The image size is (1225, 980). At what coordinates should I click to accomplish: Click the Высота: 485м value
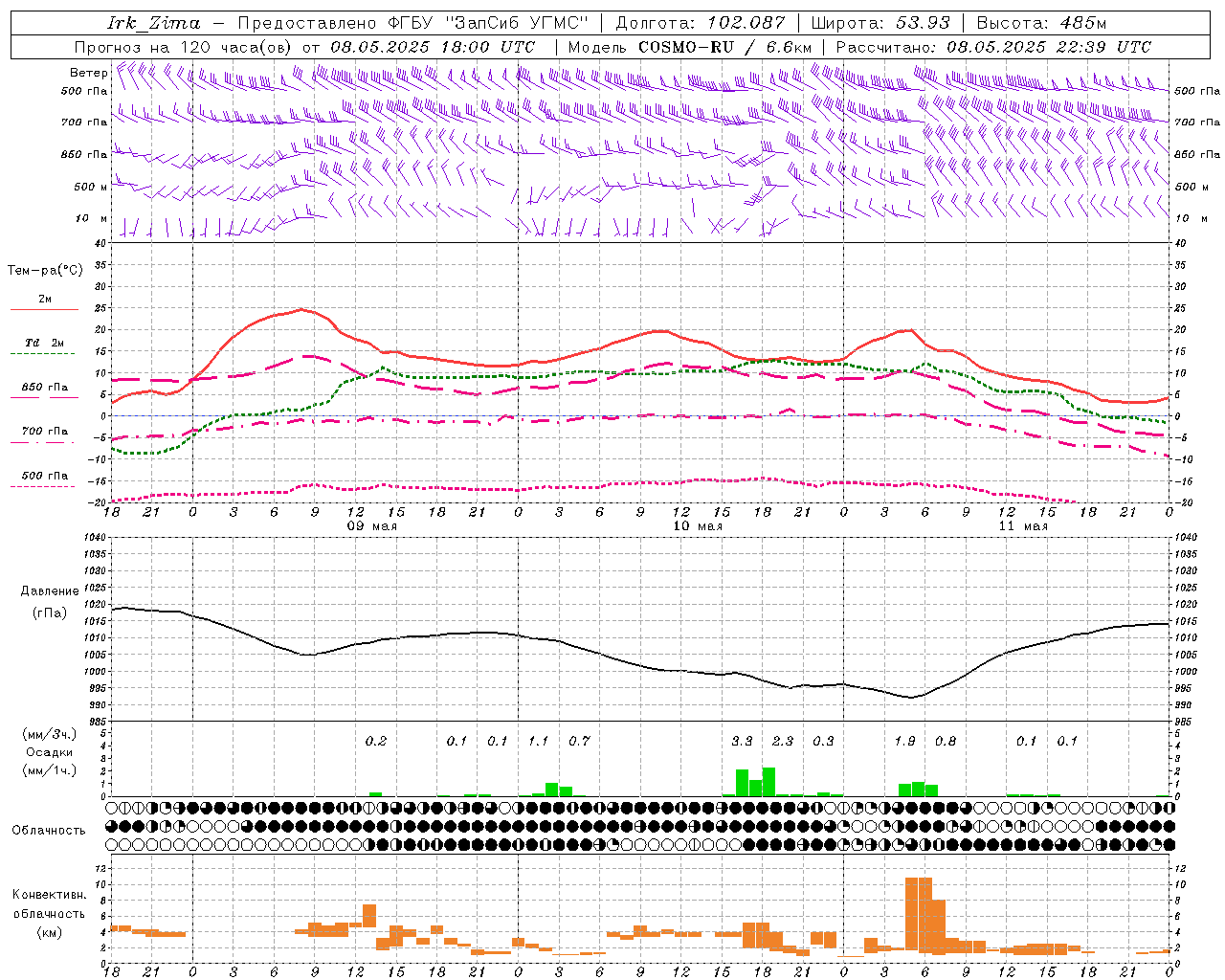1041,23
